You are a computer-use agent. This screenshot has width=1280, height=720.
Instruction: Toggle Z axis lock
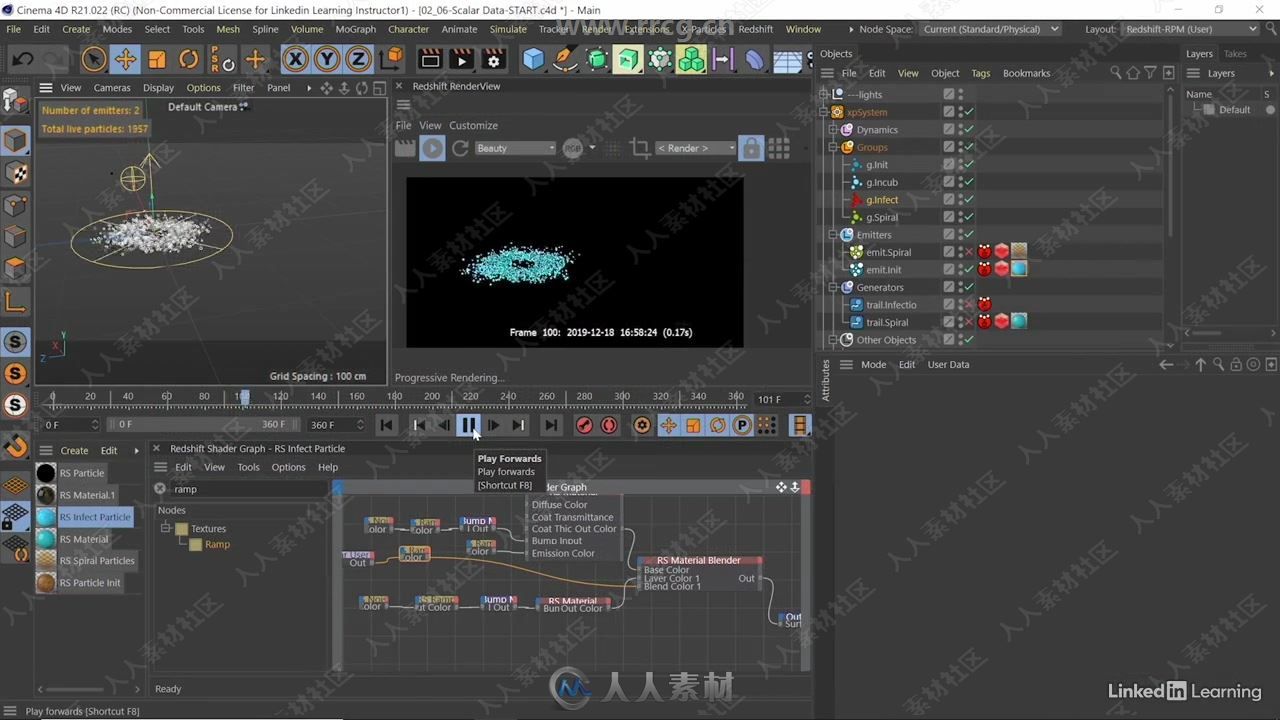click(358, 60)
